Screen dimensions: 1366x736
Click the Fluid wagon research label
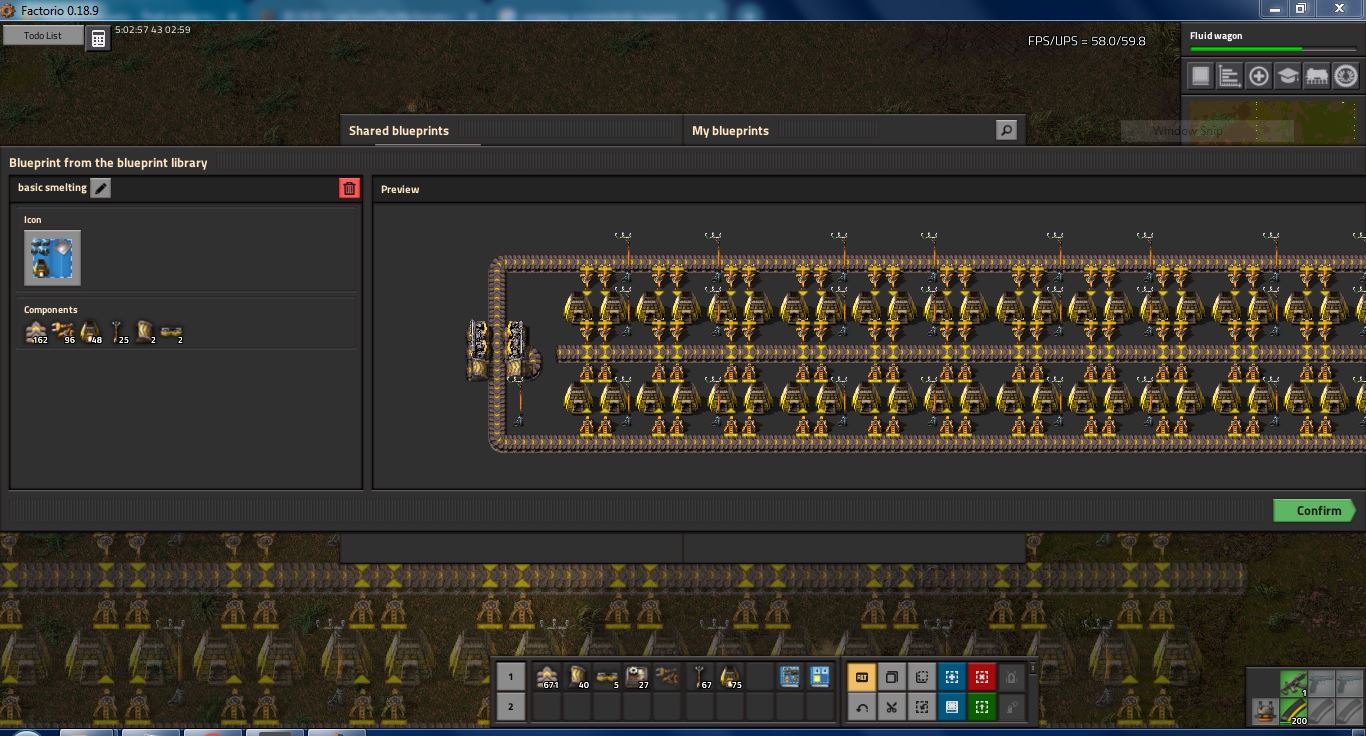coord(1216,36)
